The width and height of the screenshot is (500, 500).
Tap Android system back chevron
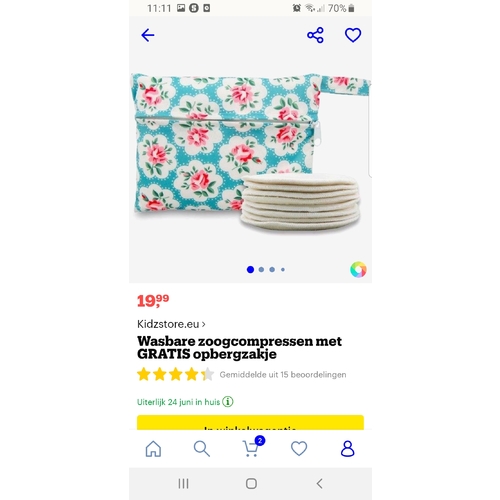click(319, 483)
